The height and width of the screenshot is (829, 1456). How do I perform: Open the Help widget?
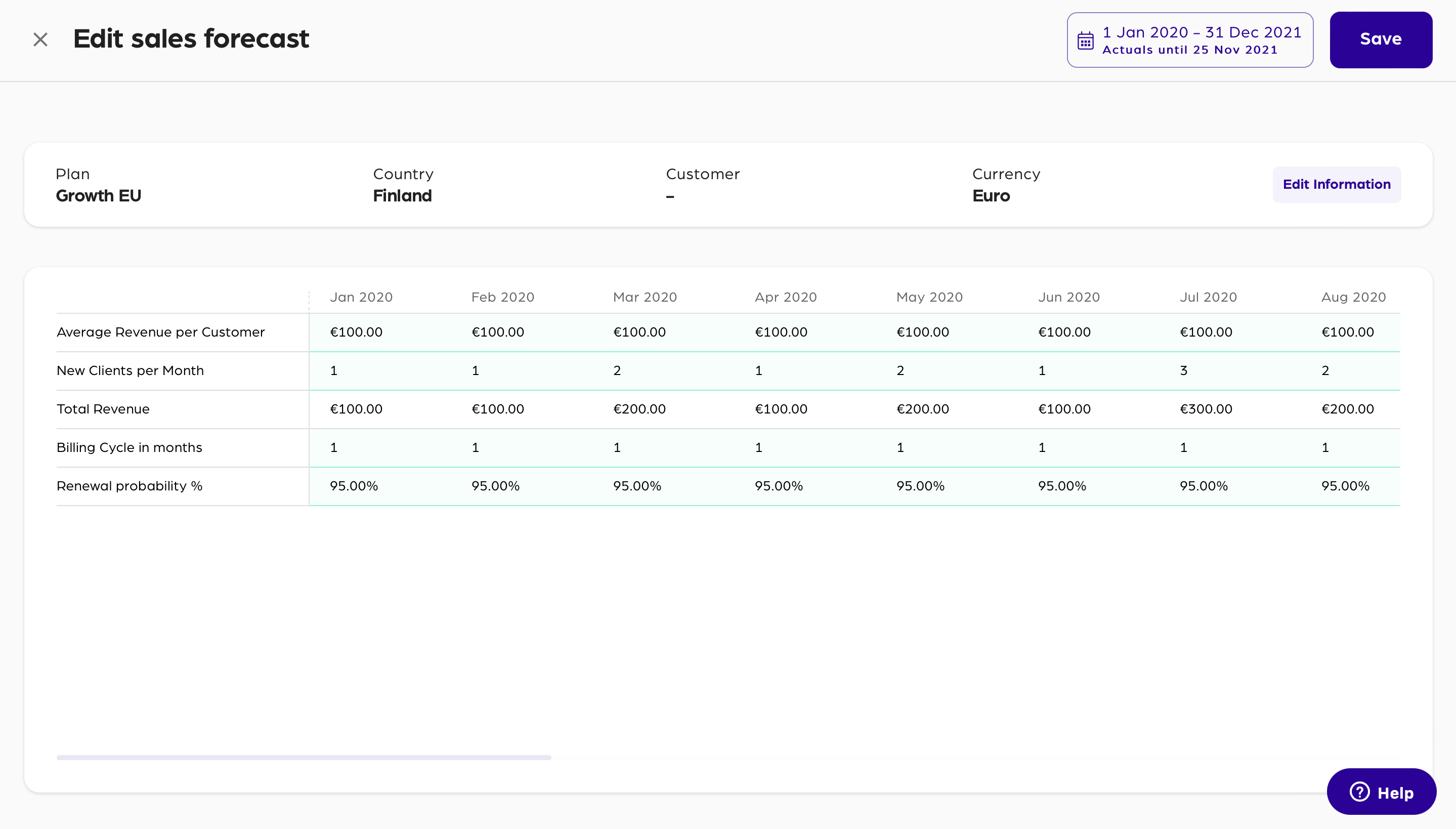[1381, 792]
